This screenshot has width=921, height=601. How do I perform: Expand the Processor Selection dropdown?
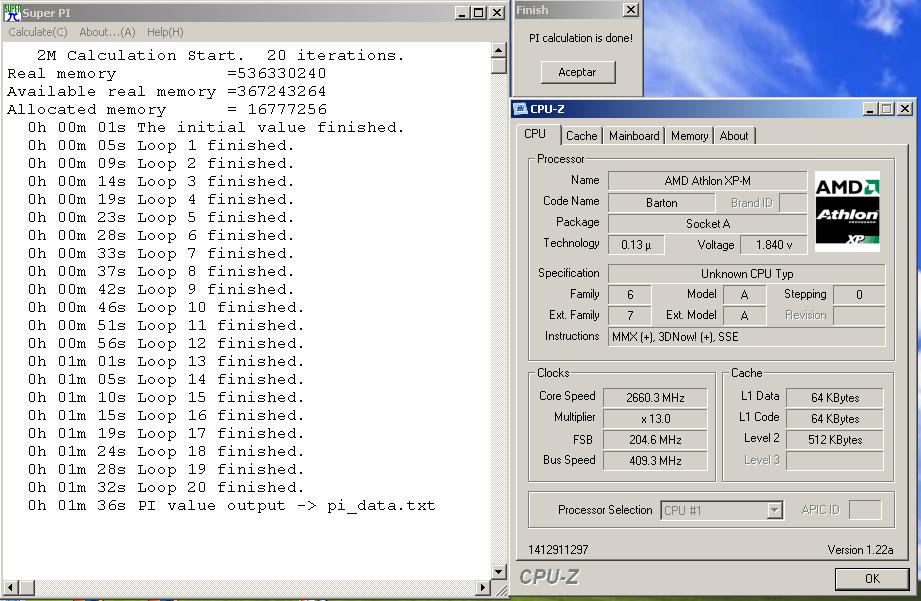click(x=773, y=510)
